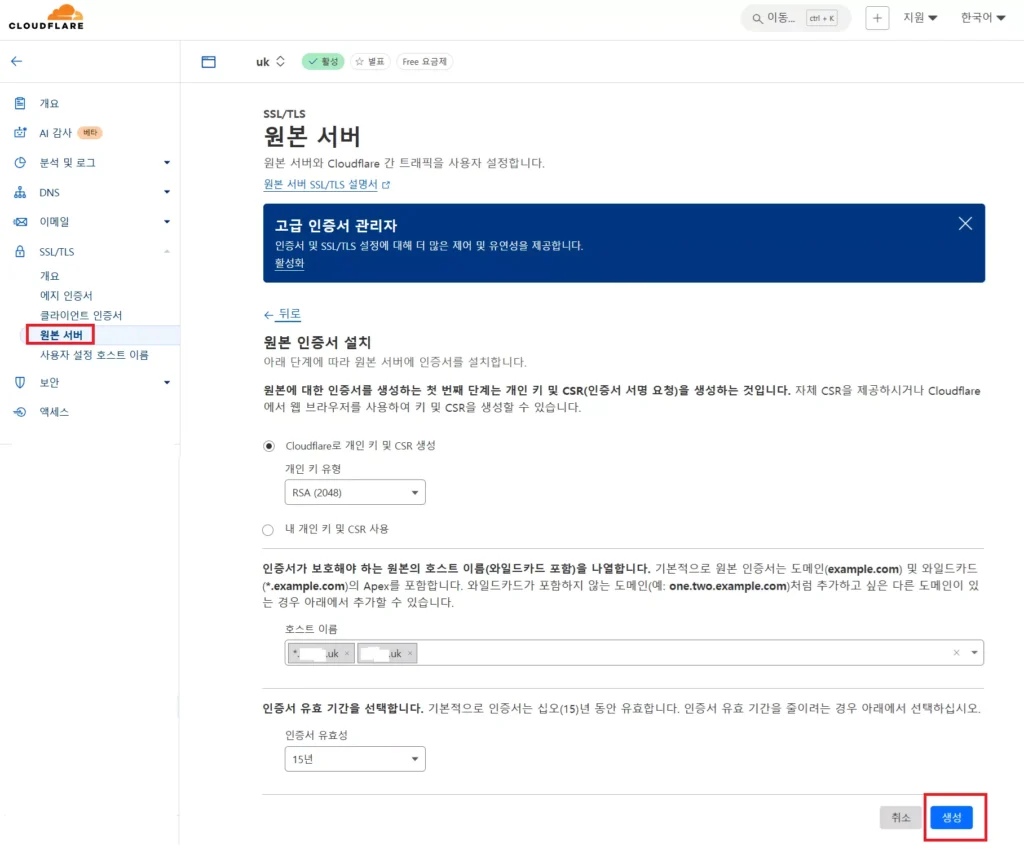Click the 취소 cancel button
Viewport: 1024px width, 850px height.
(x=901, y=817)
